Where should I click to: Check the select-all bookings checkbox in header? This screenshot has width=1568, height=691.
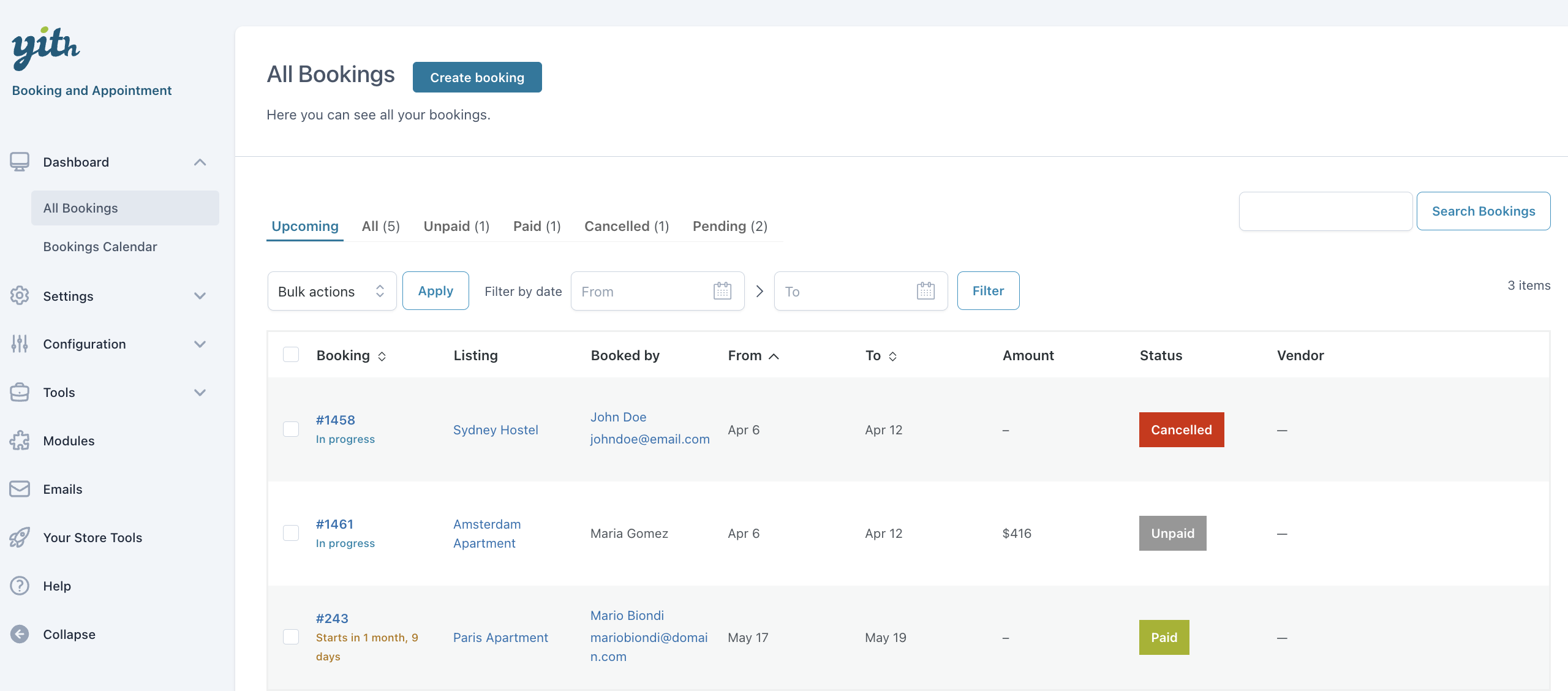tap(291, 355)
